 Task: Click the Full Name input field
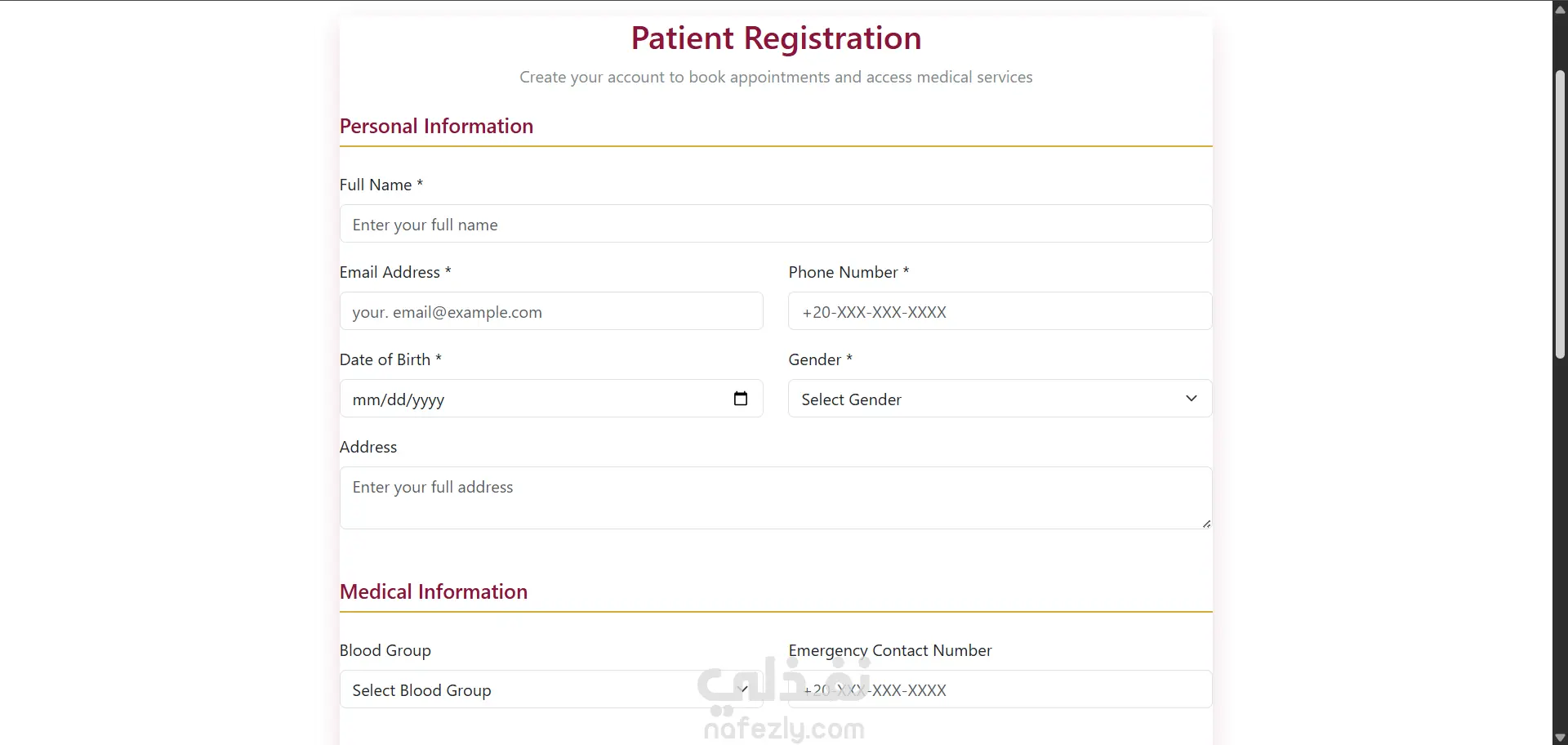pyautogui.click(x=776, y=224)
